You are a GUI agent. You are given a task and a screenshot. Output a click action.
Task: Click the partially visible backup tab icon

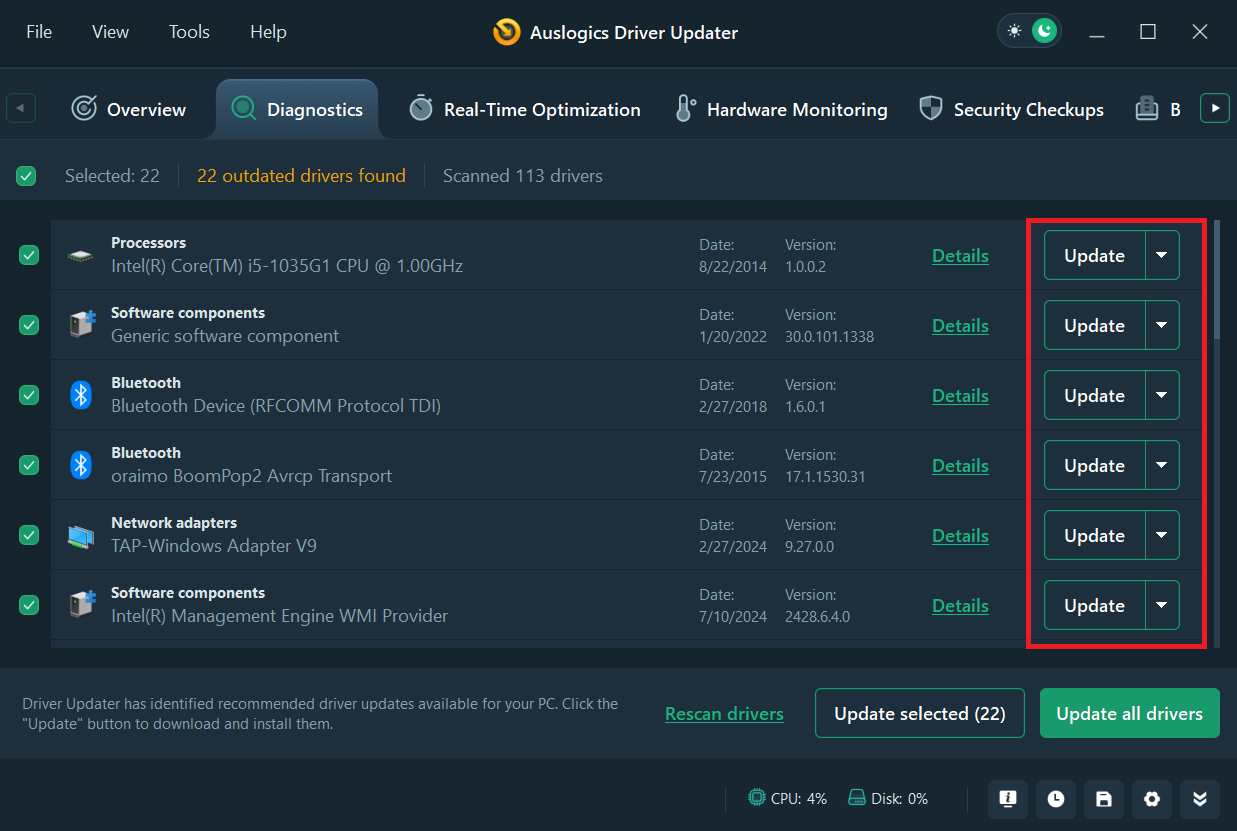(x=1147, y=109)
